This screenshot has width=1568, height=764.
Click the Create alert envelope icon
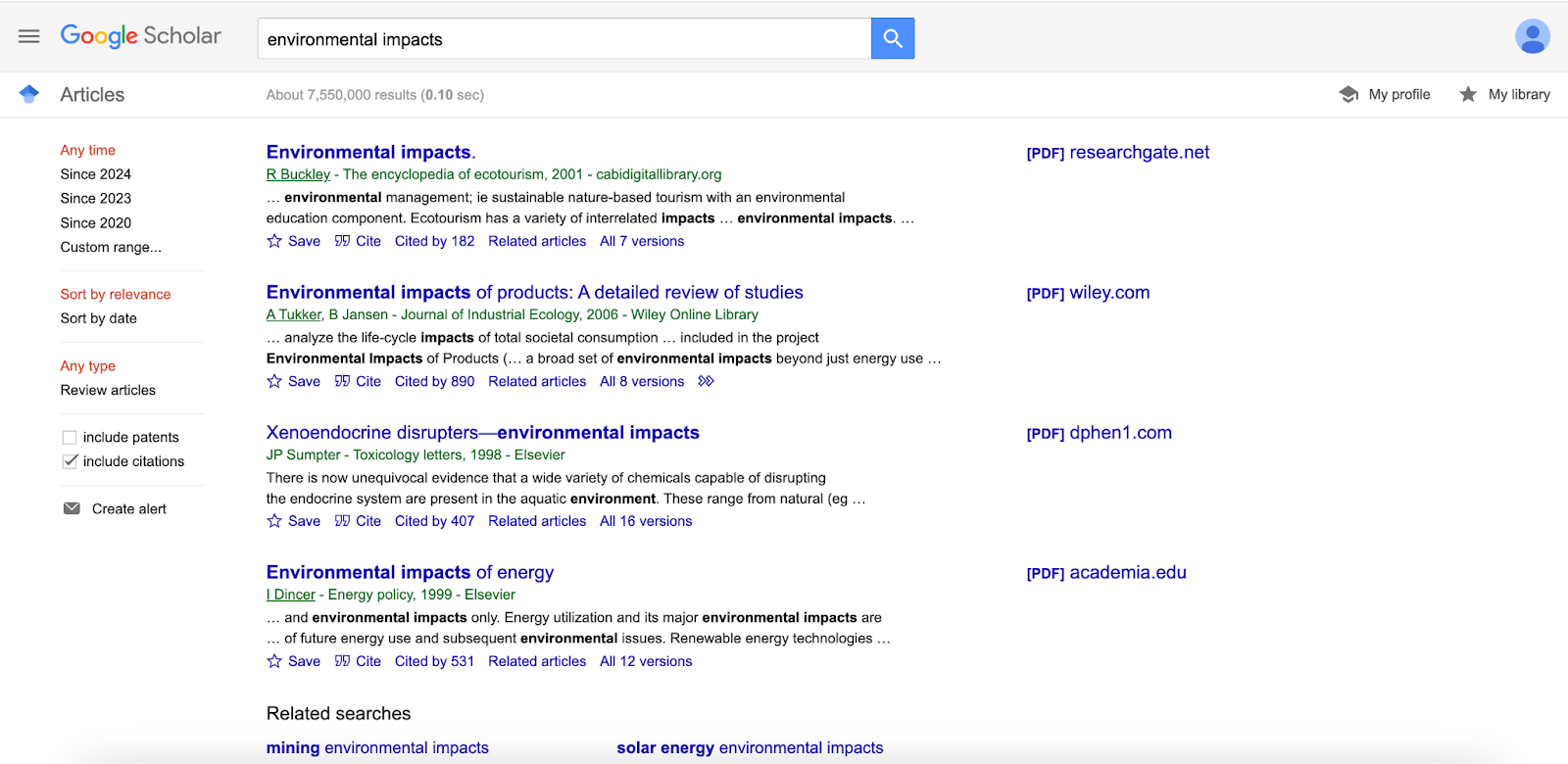[x=72, y=508]
